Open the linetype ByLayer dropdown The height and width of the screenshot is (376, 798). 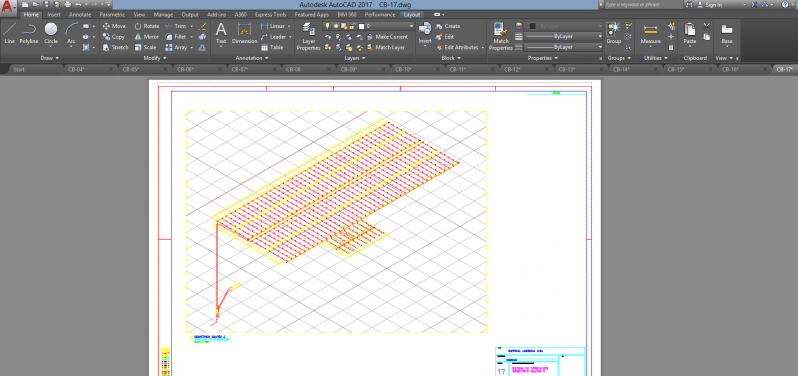click(x=564, y=47)
